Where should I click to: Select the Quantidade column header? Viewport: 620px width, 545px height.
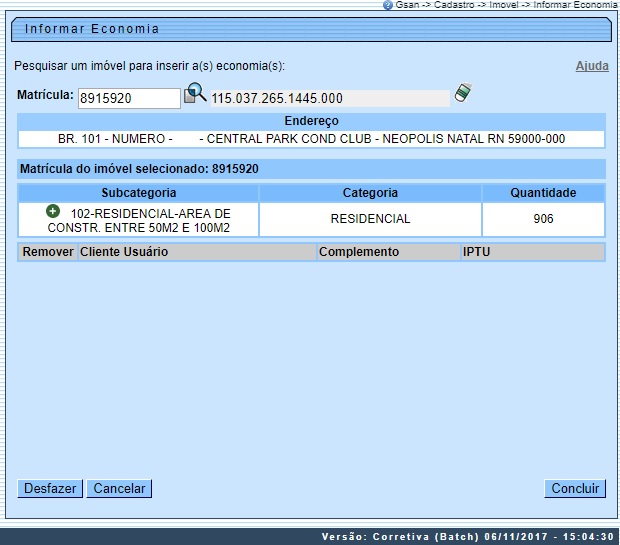[x=543, y=193]
